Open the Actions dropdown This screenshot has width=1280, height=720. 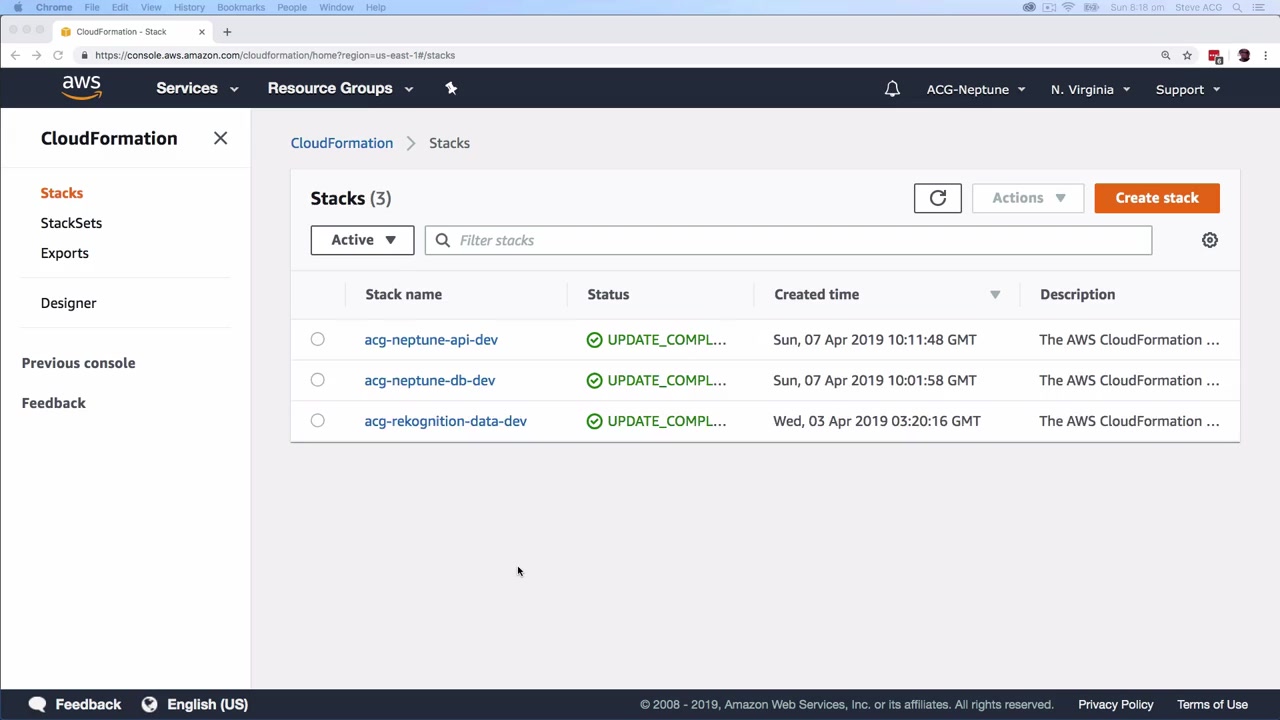coord(1028,198)
